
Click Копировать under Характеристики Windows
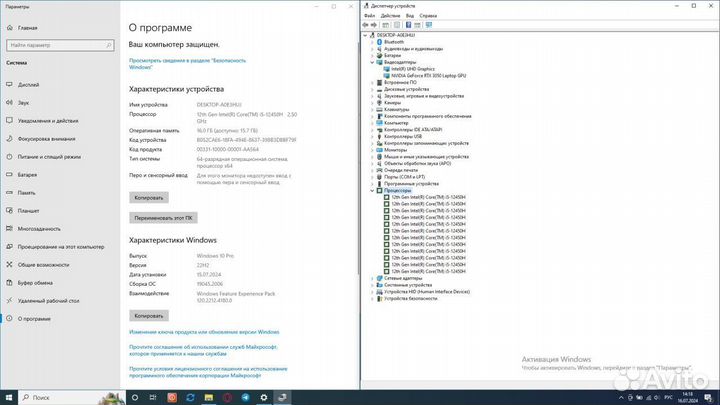coord(149,316)
